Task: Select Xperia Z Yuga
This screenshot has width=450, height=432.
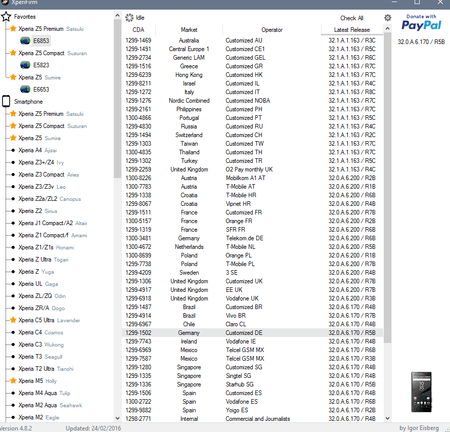Action: 36,272
